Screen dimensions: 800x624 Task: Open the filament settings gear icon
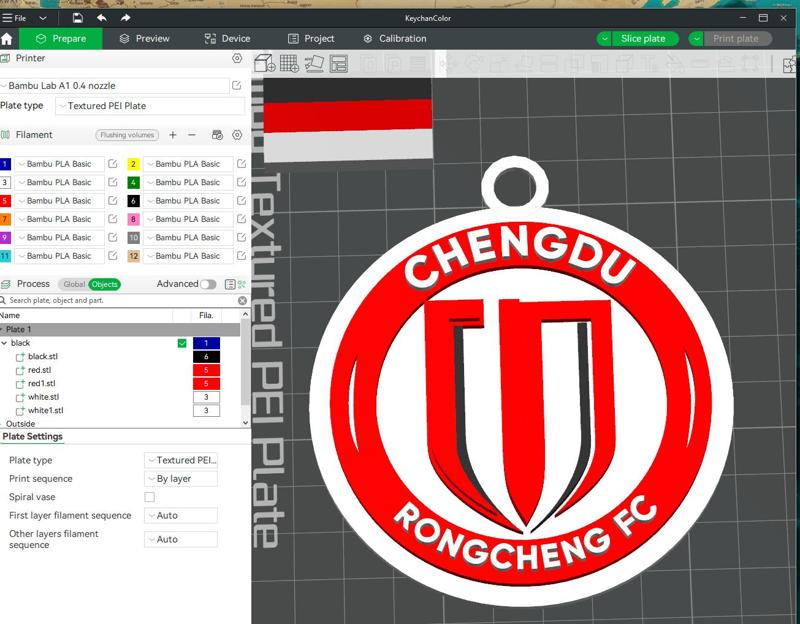237,135
